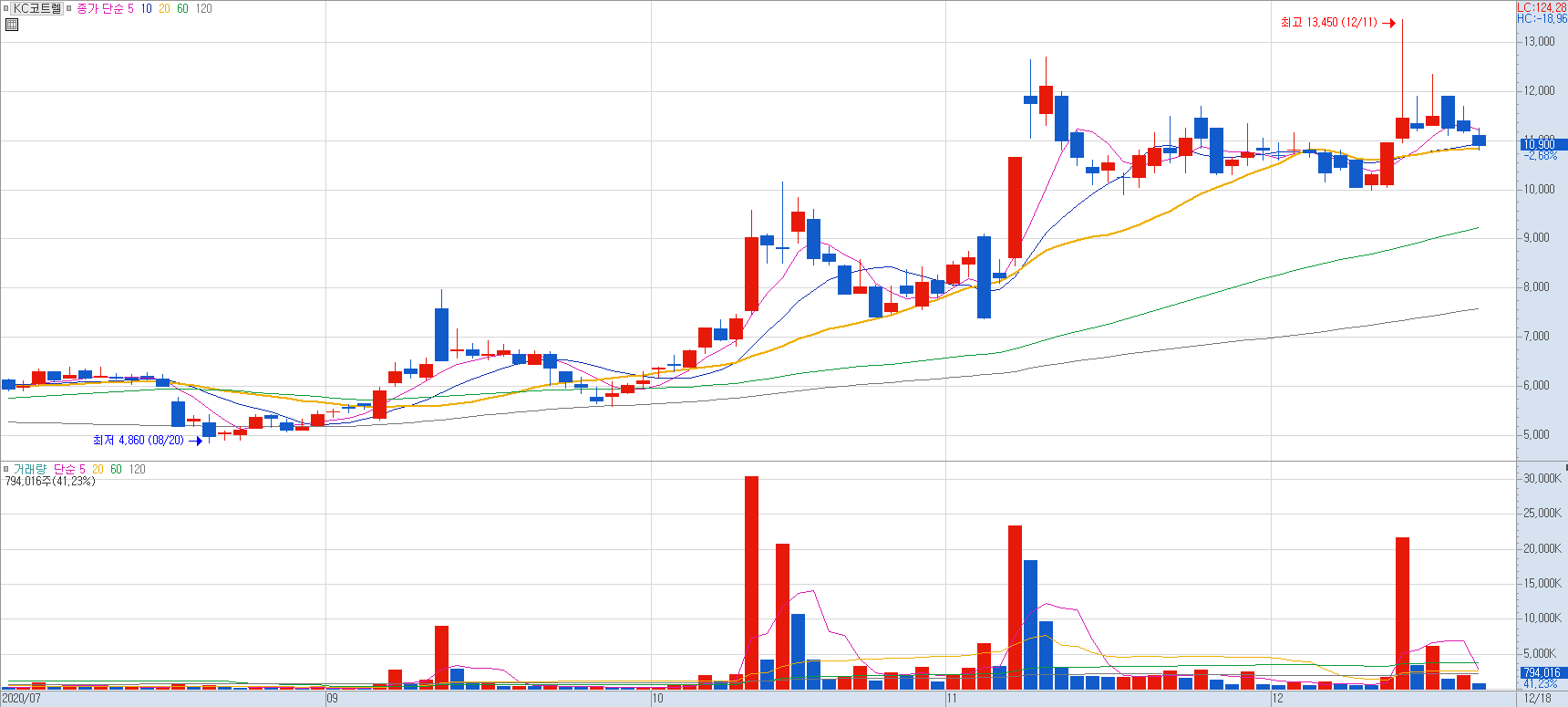
Task: Select the price chart 60-day average label
Action: pos(182,8)
